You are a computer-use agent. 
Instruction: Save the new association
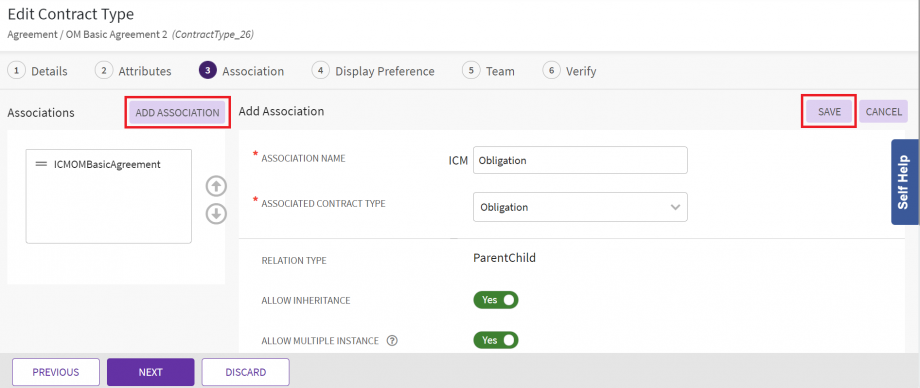[829, 112]
